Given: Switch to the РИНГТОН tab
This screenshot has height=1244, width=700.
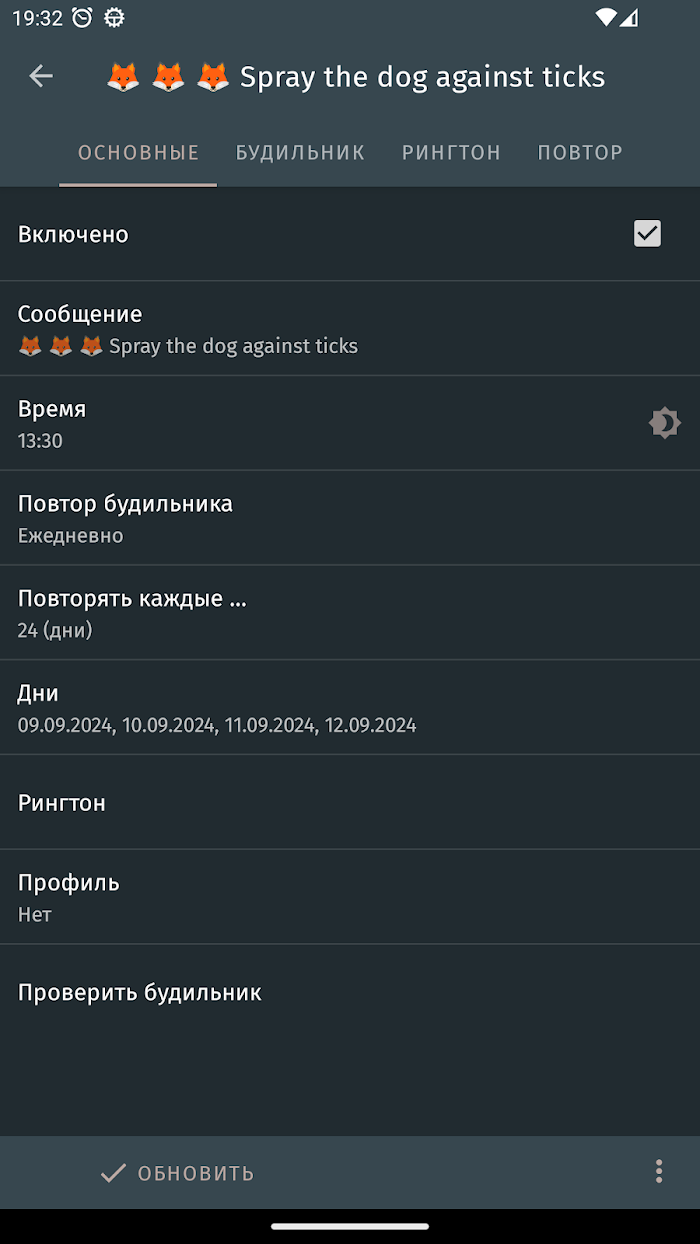Looking at the screenshot, I should point(451,153).
